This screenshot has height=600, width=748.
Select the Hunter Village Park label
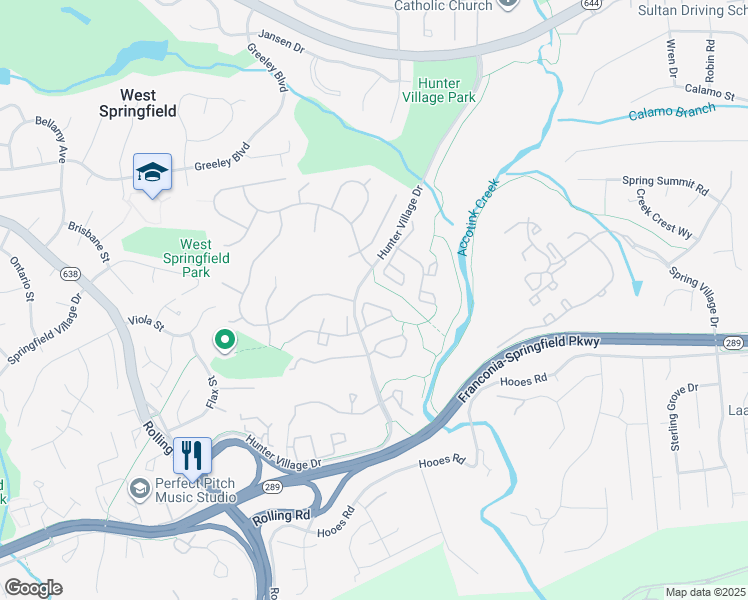point(439,91)
